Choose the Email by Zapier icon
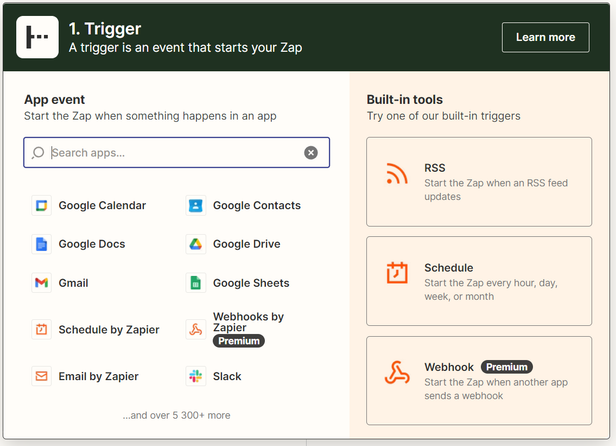The image size is (616, 446). (x=41, y=377)
